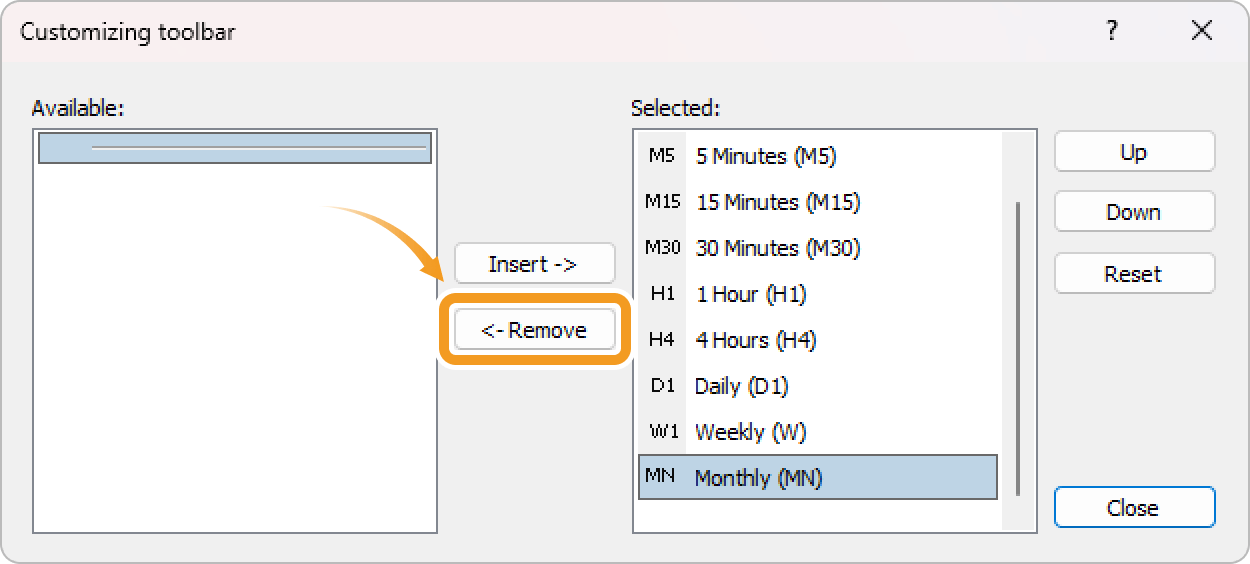Reset the toolbar to defaults
Viewport: 1250px width, 564px height.
pyautogui.click(x=1134, y=273)
